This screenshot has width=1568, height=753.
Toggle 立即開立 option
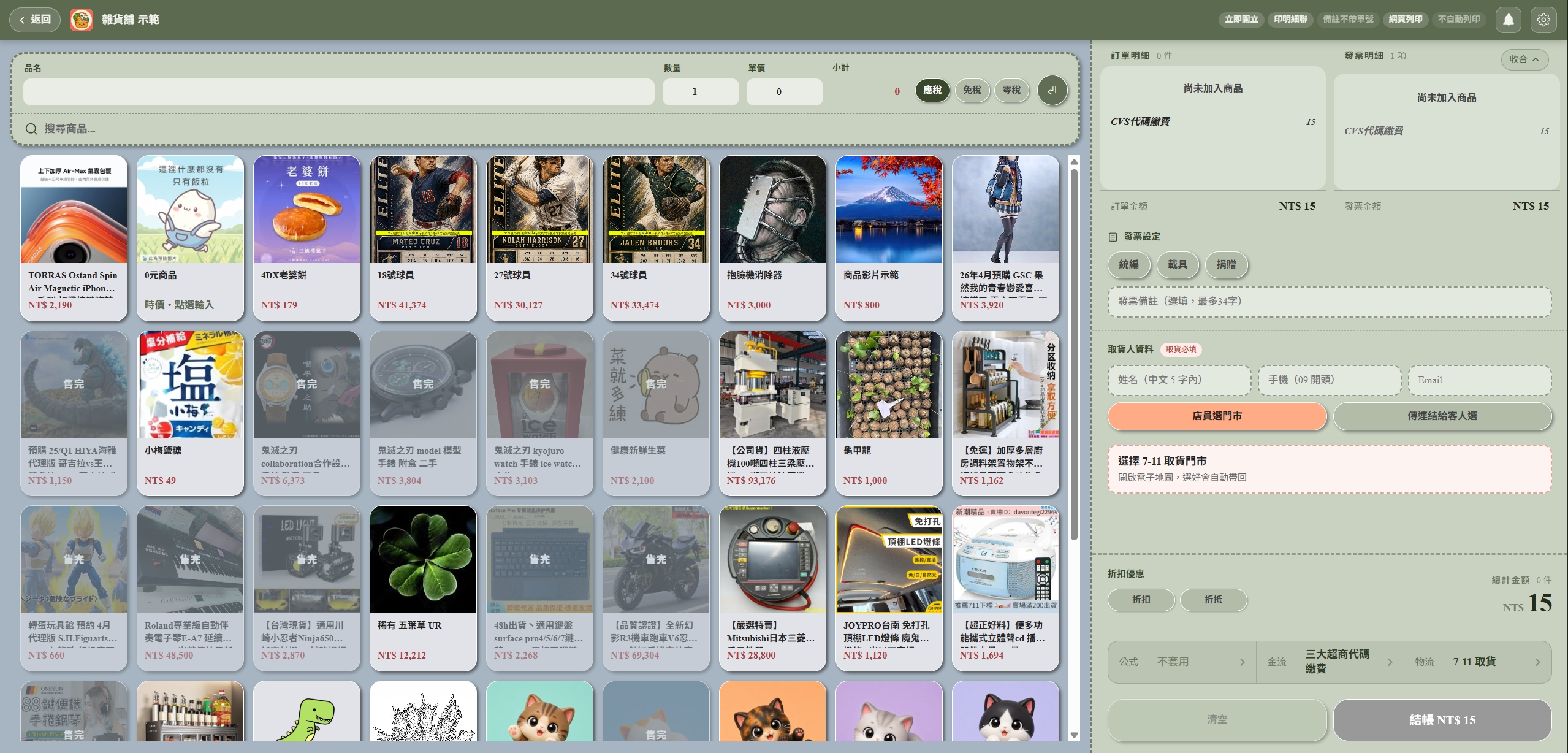pos(1241,20)
